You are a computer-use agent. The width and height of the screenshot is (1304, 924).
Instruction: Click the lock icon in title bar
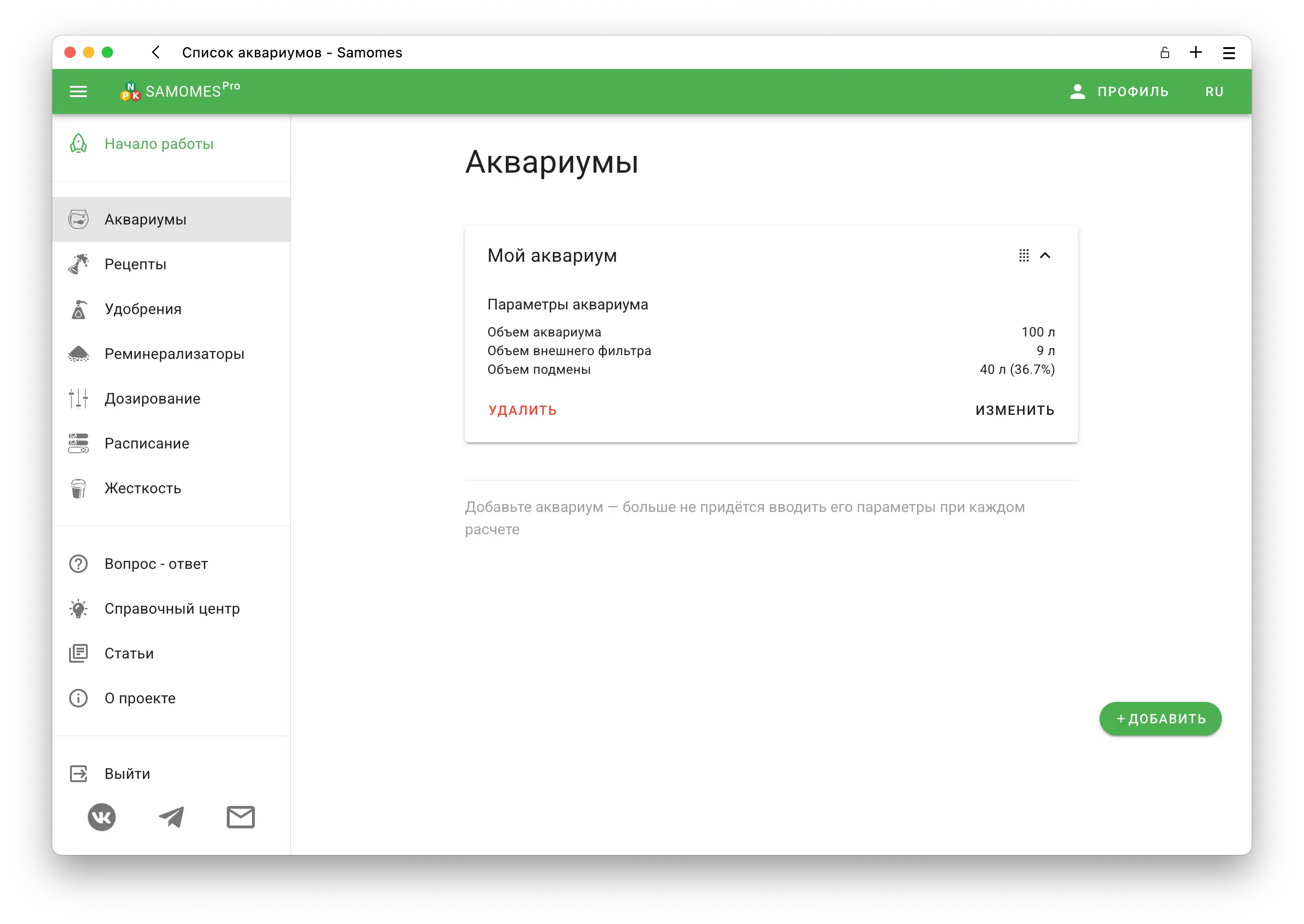pyautogui.click(x=1164, y=52)
